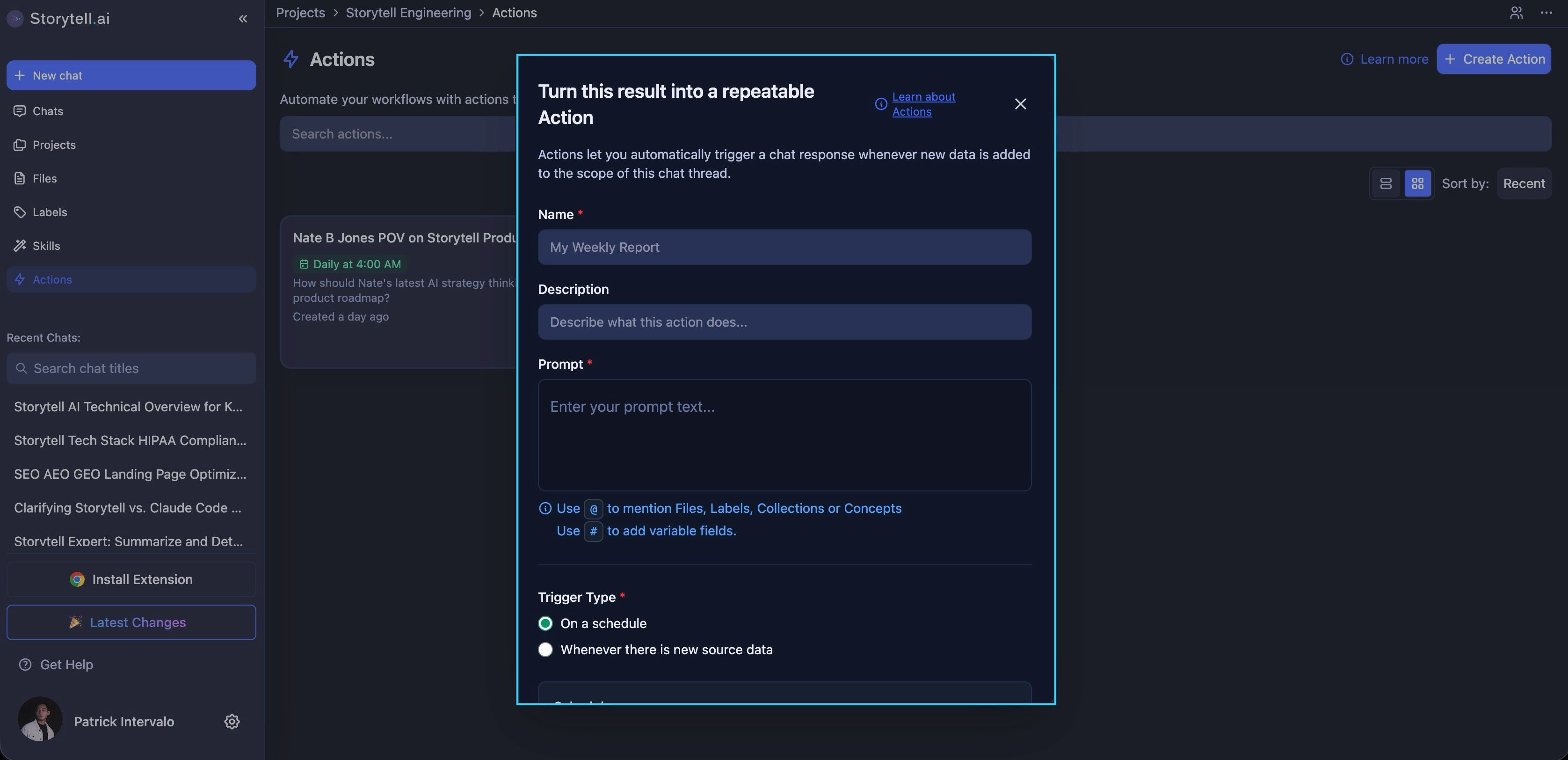Viewport: 1568px width, 760px height.
Task: Open the three-dot more options menu
Action: click(1546, 13)
